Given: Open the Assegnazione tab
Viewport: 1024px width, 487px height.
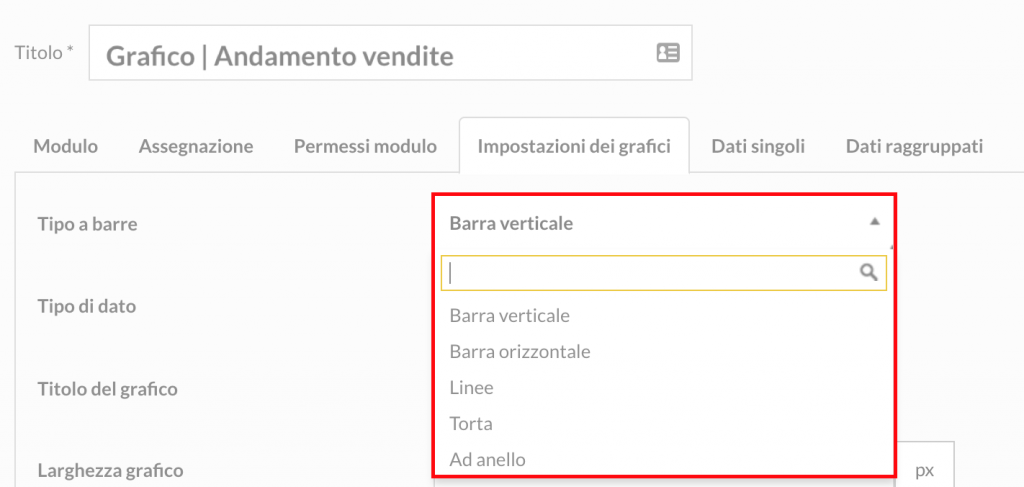Looking at the screenshot, I should (196, 146).
